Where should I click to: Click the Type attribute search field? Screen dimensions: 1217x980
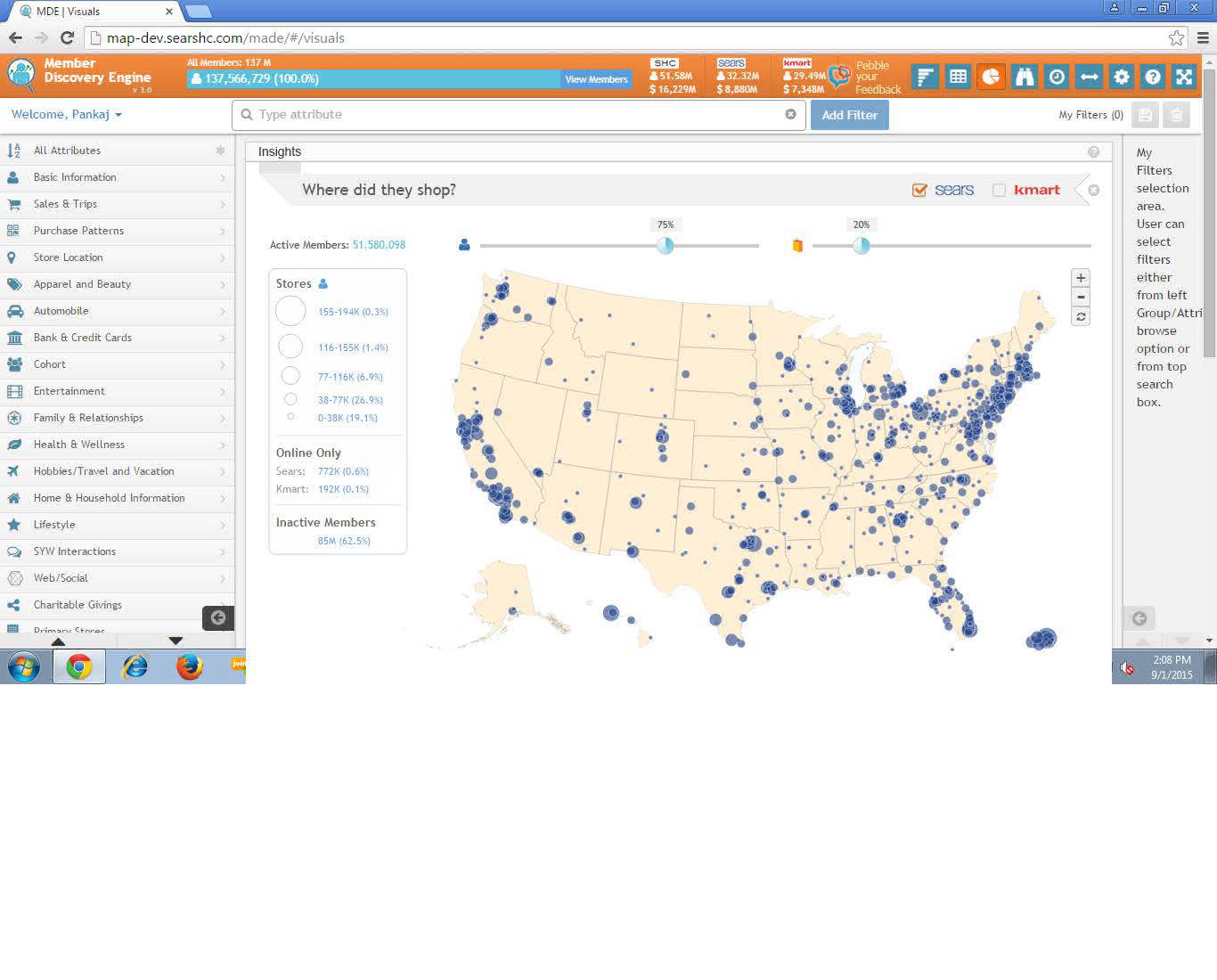[517, 115]
